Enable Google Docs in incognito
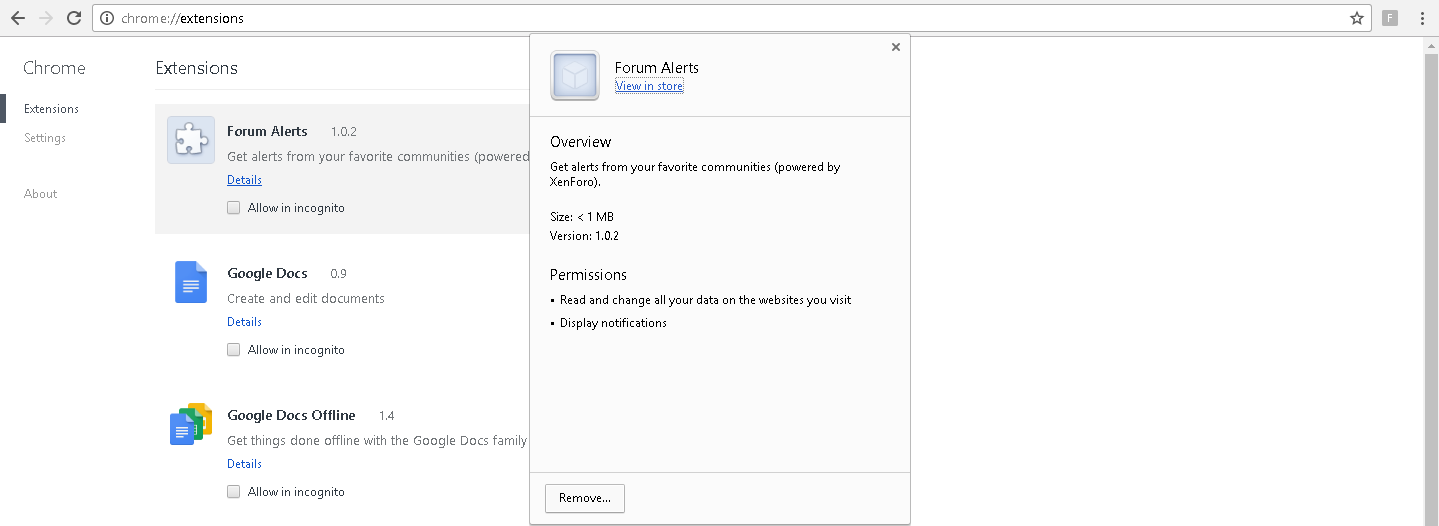 [x=233, y=350]
